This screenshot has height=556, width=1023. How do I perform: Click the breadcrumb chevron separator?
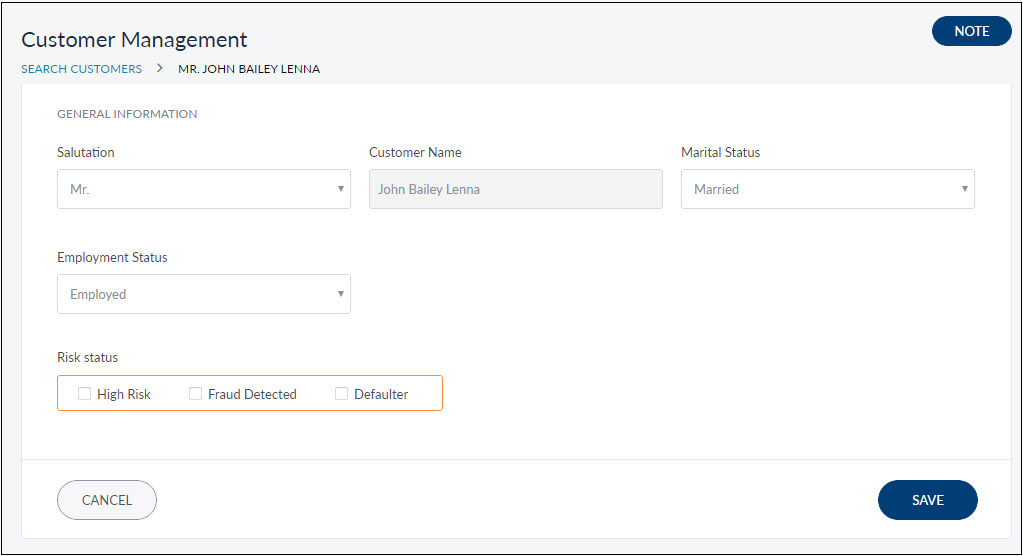160,69
